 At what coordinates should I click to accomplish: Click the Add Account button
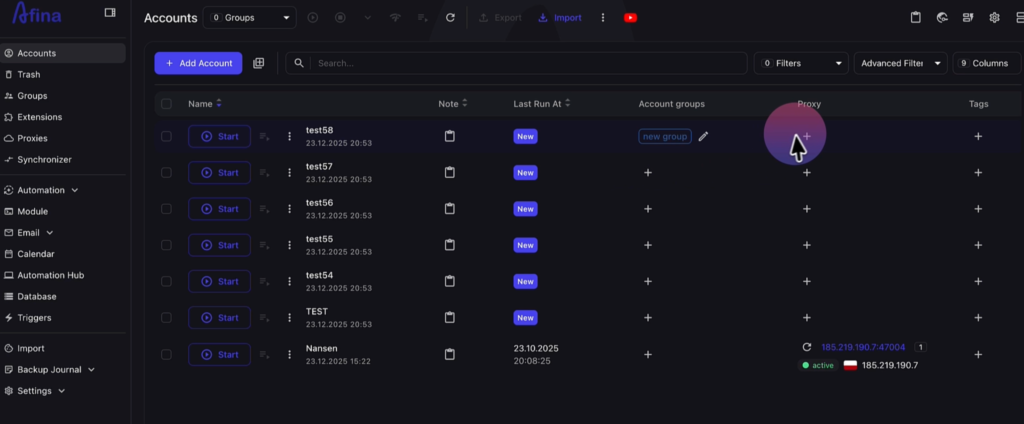point(199,63)
